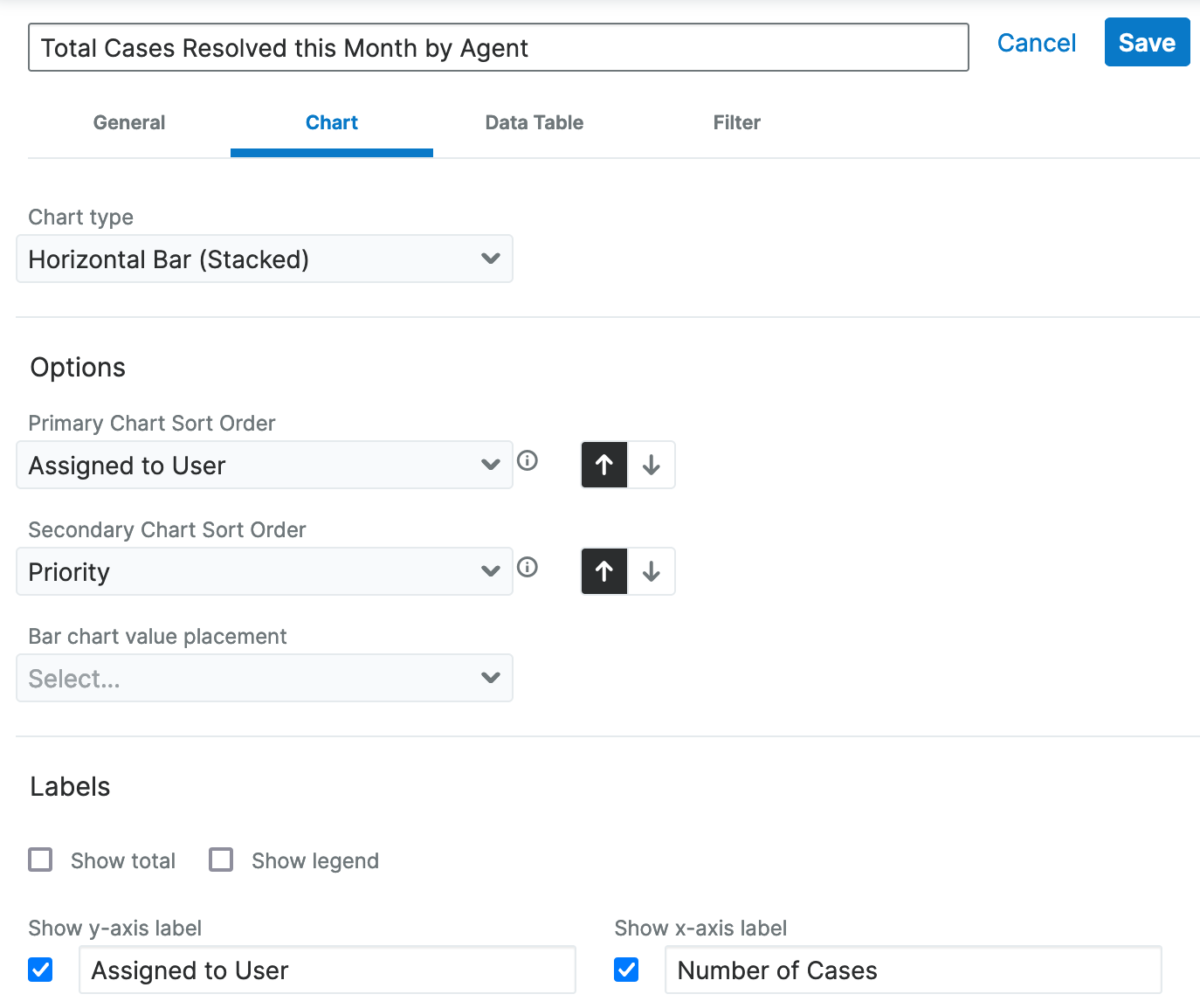Uncheck the Show y-axis label checkbox
The image size is (1200, 1008).
point(41,970)
